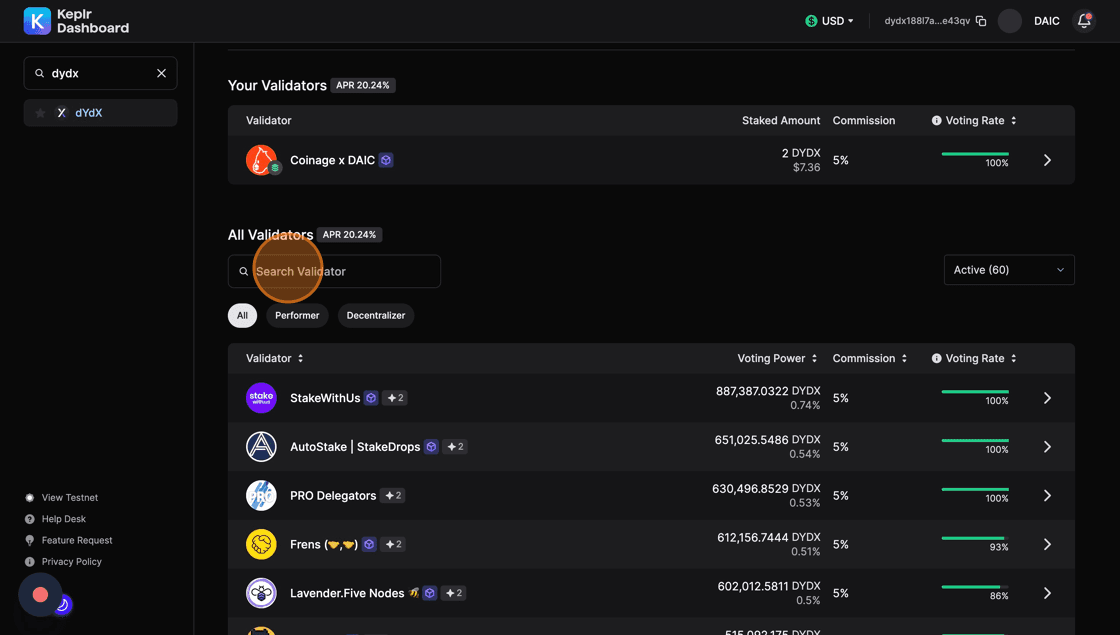Viewport: 1120px width, 635px height.
Task: Select the Performer filter tab
Action: [297, 315]
